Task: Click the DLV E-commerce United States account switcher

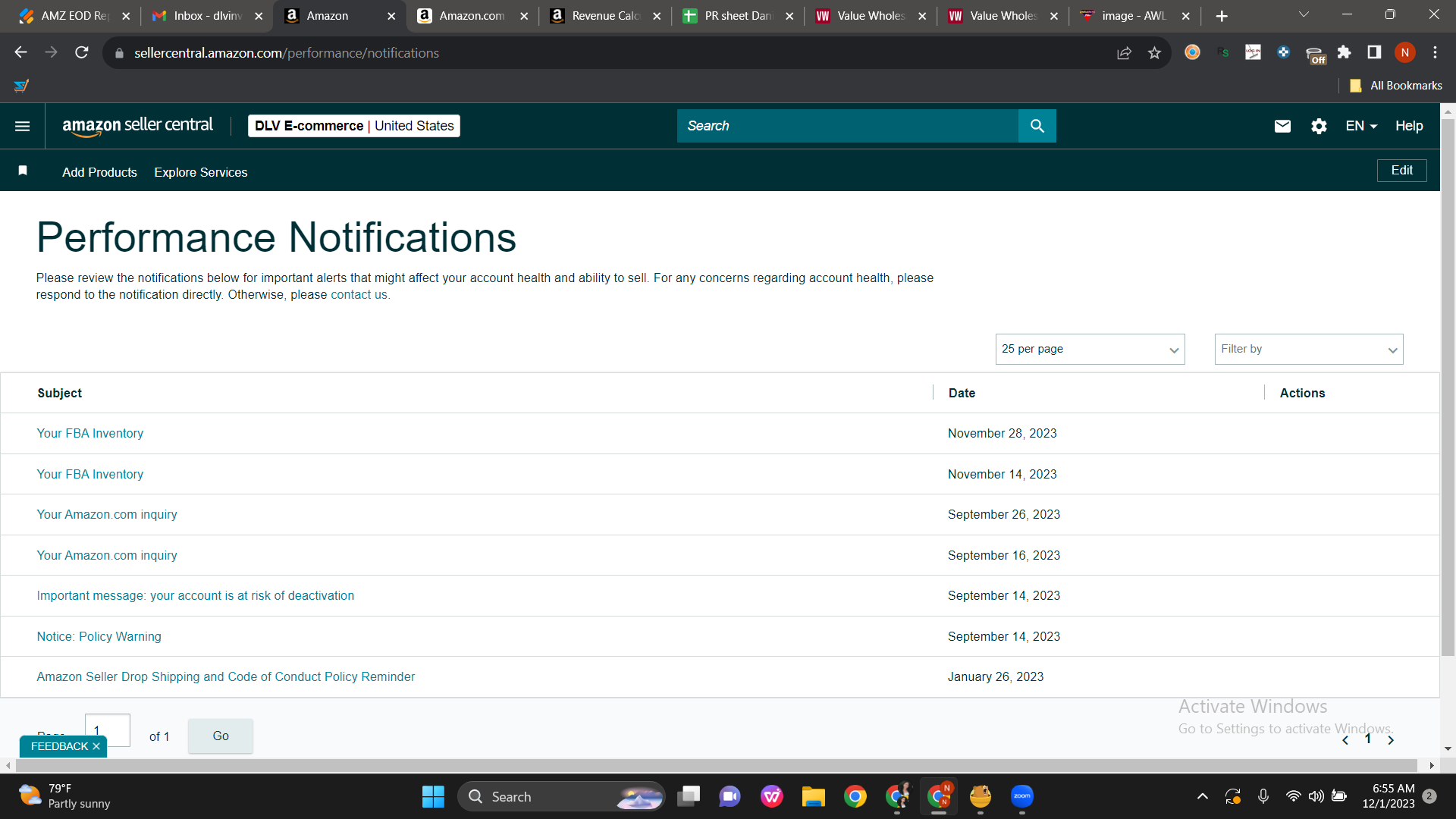Action: coord(354,126)
